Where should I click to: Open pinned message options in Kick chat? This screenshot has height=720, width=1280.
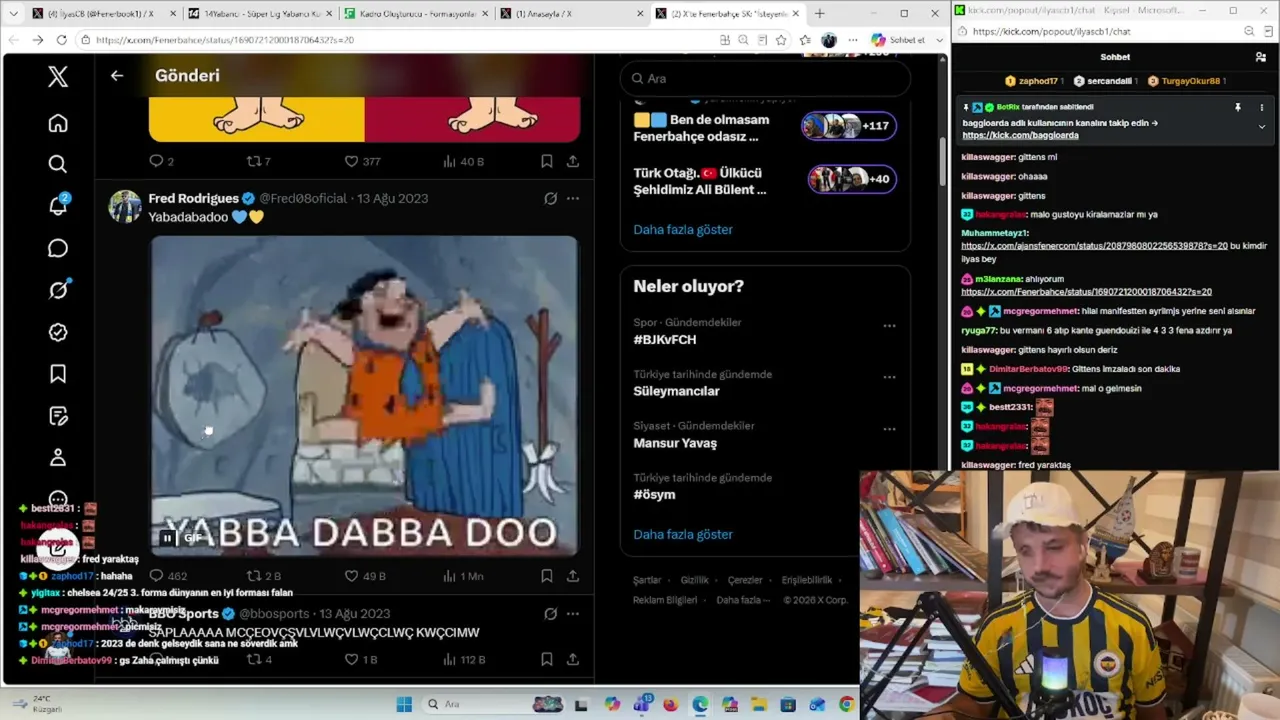tap(1261, 107)
